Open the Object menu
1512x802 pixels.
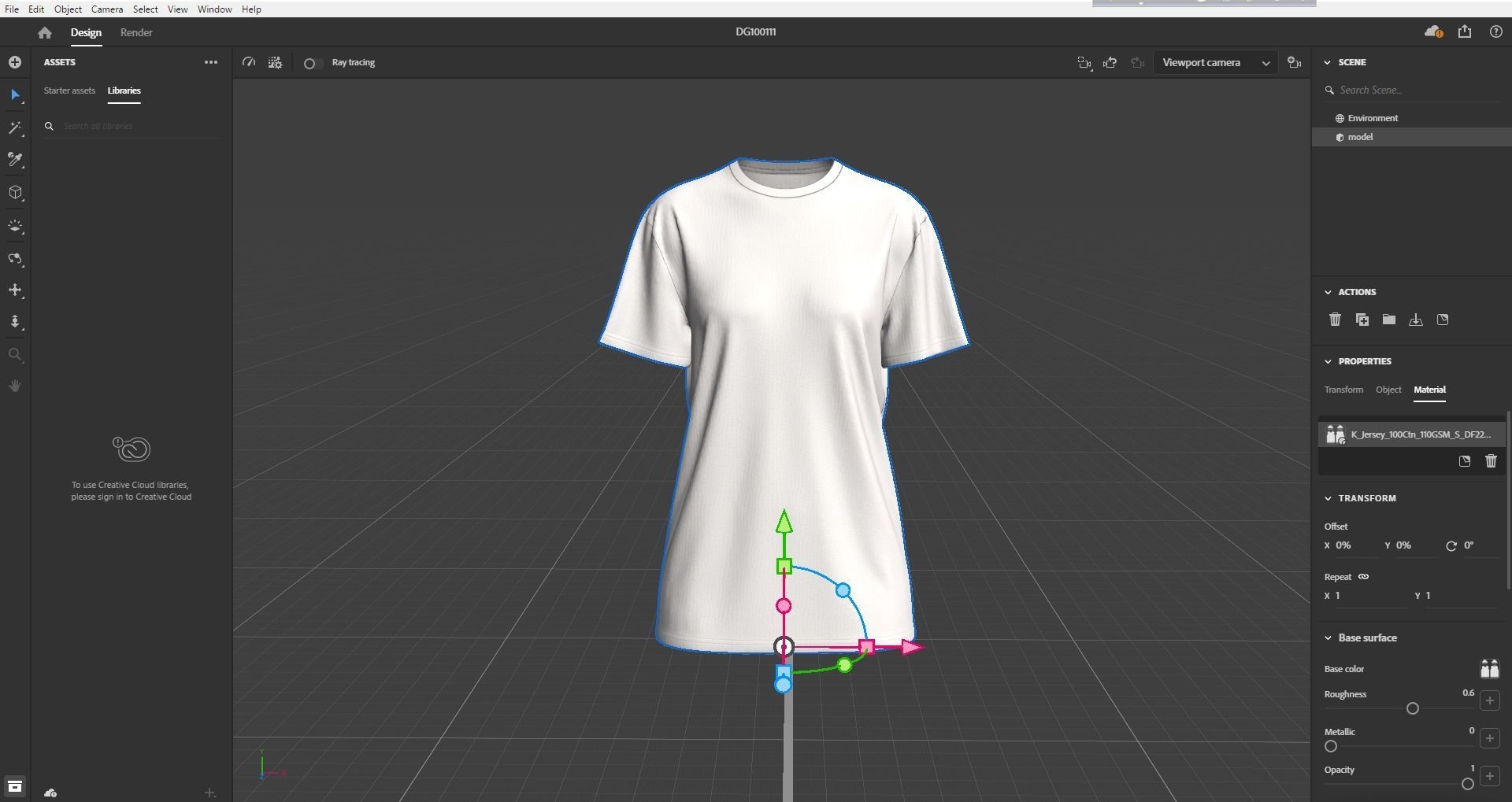[x=68, y=9]
